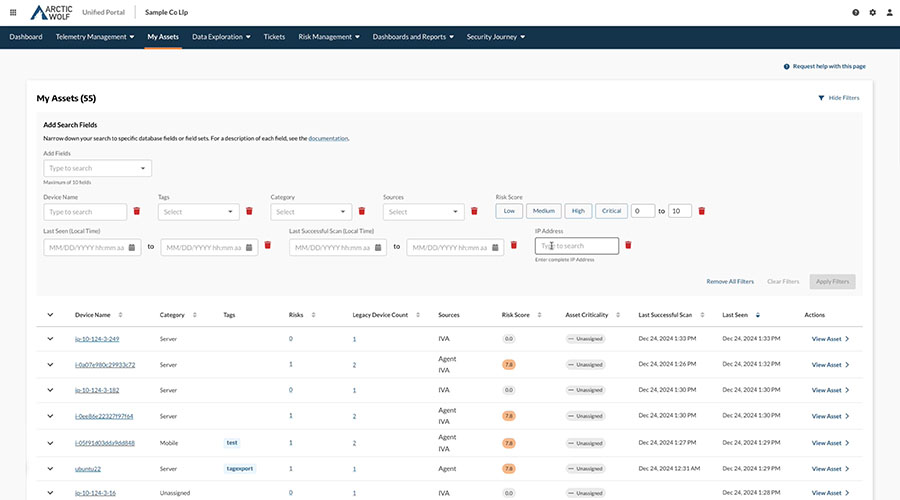The image size is (900, 500).
Task: Toggle the Critical risk score filter
Action: click(x=611, y=211)
